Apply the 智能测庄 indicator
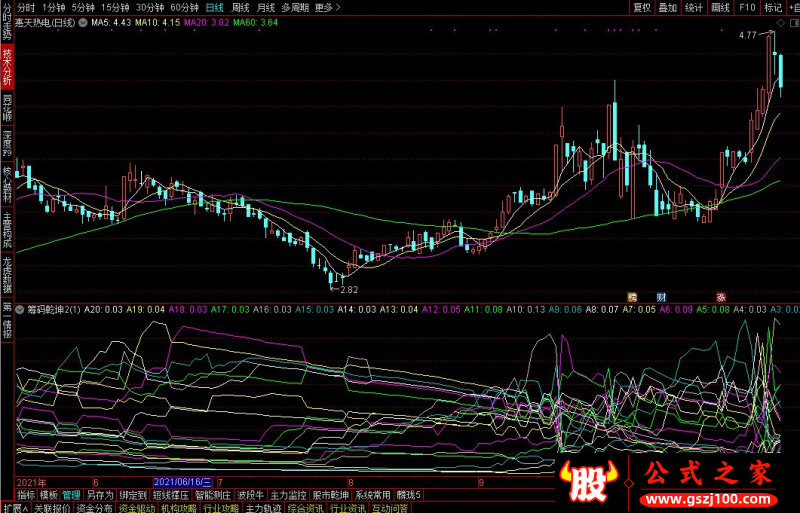Screen dimensions: 800x513 pos(213,495)
